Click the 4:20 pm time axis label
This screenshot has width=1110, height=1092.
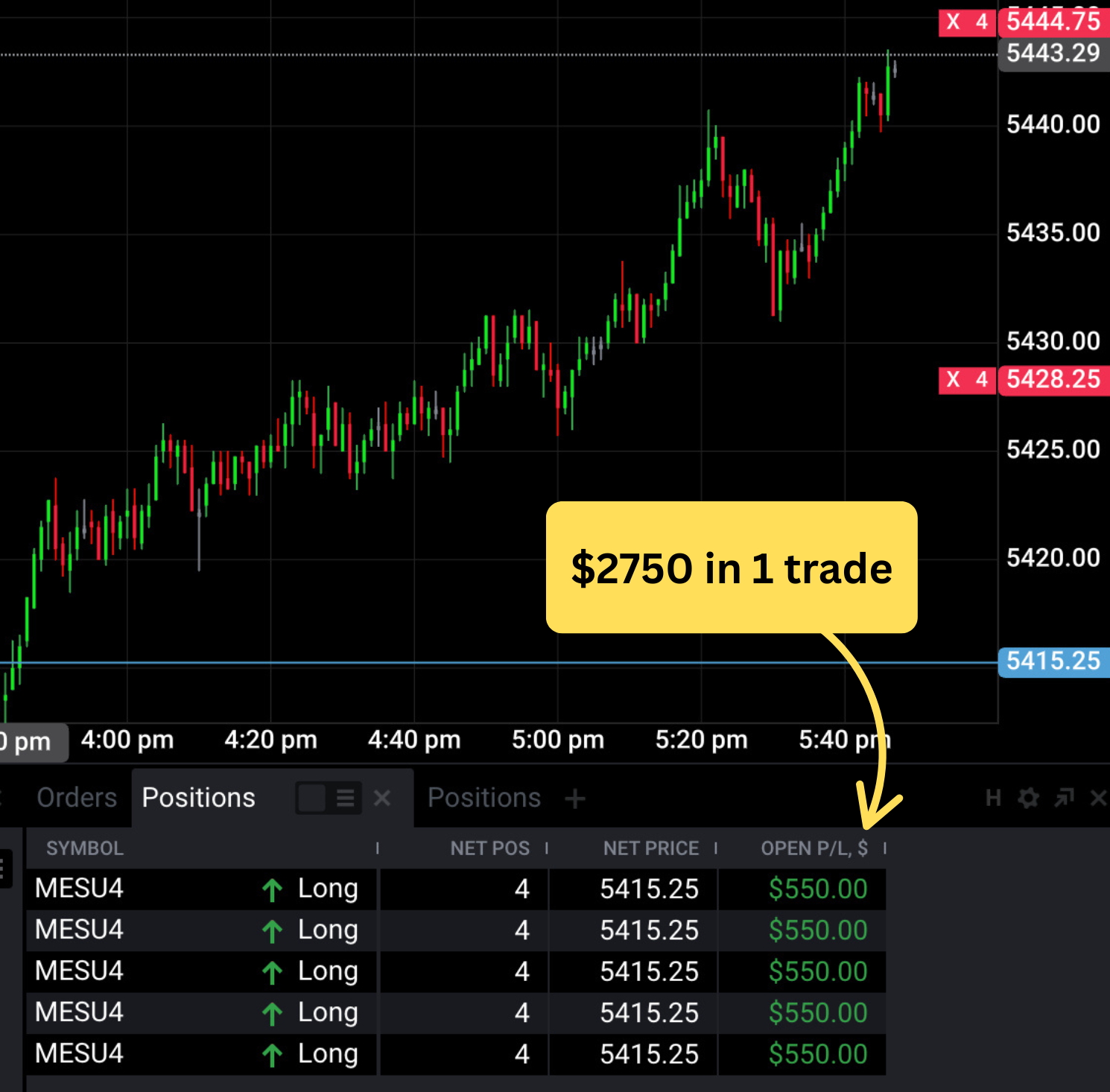pos(271,740)
